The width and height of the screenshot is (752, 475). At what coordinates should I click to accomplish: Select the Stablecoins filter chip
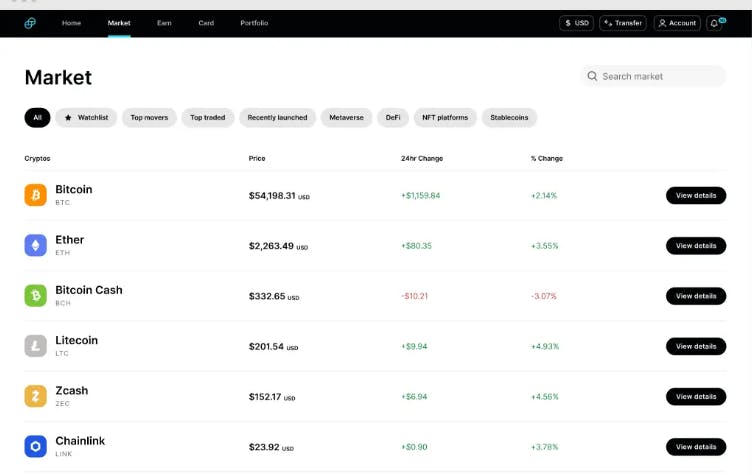point(509,118)
